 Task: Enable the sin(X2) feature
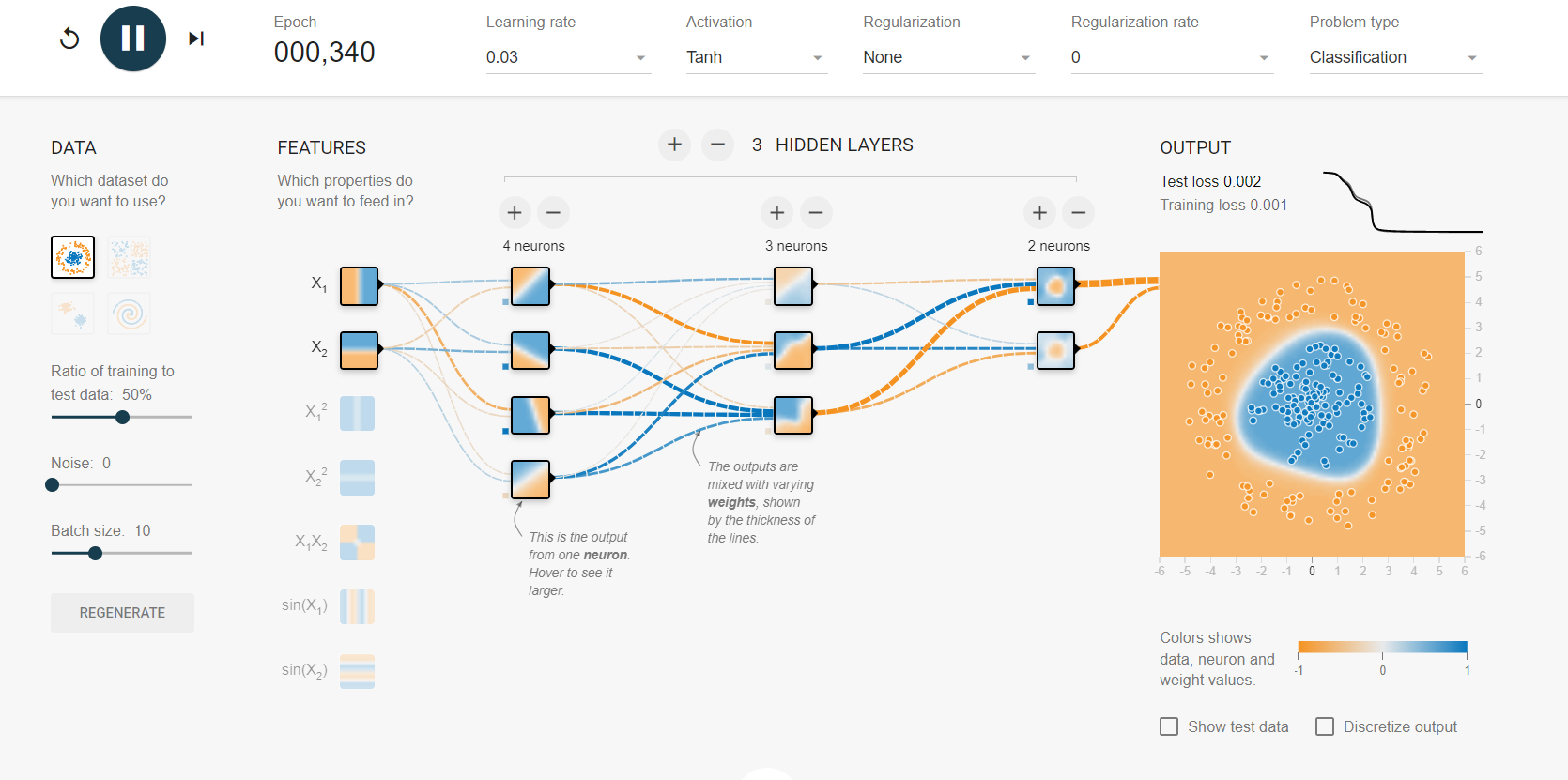[357, 671]
